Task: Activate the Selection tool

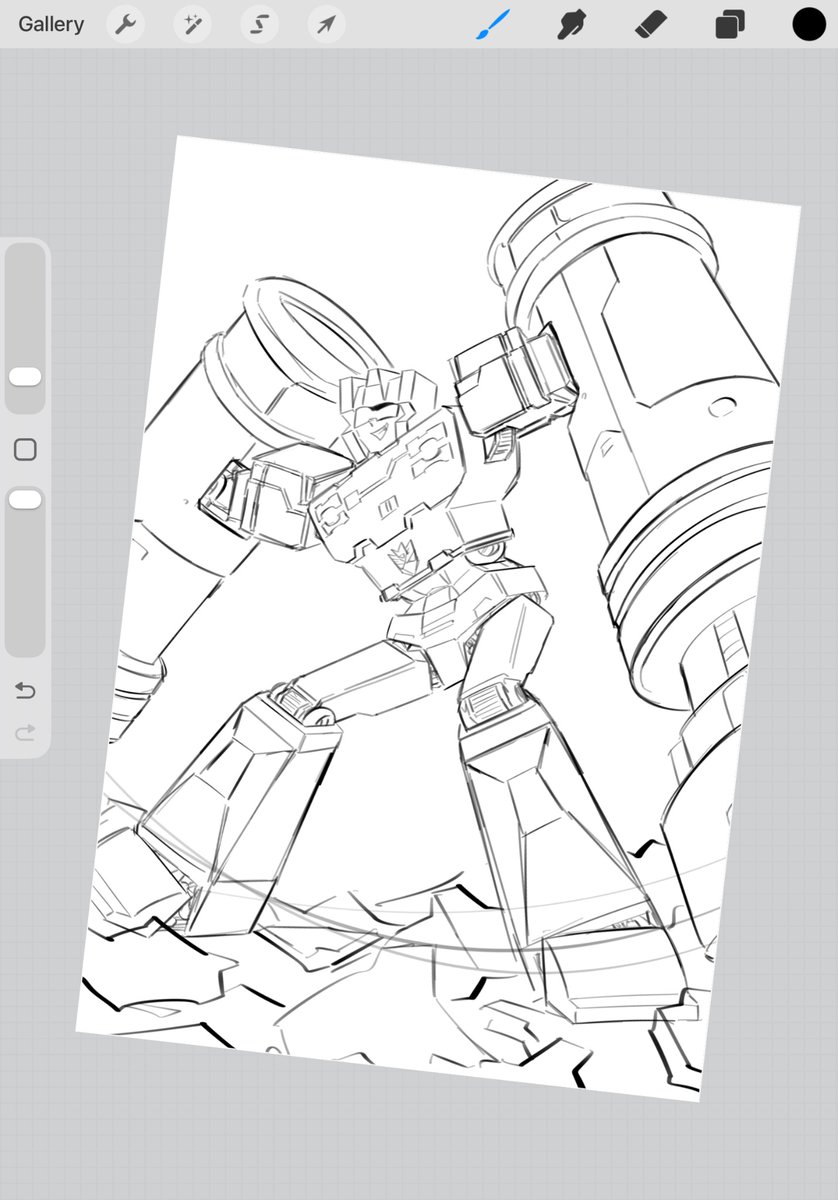Action: click(x=259, y=24)
